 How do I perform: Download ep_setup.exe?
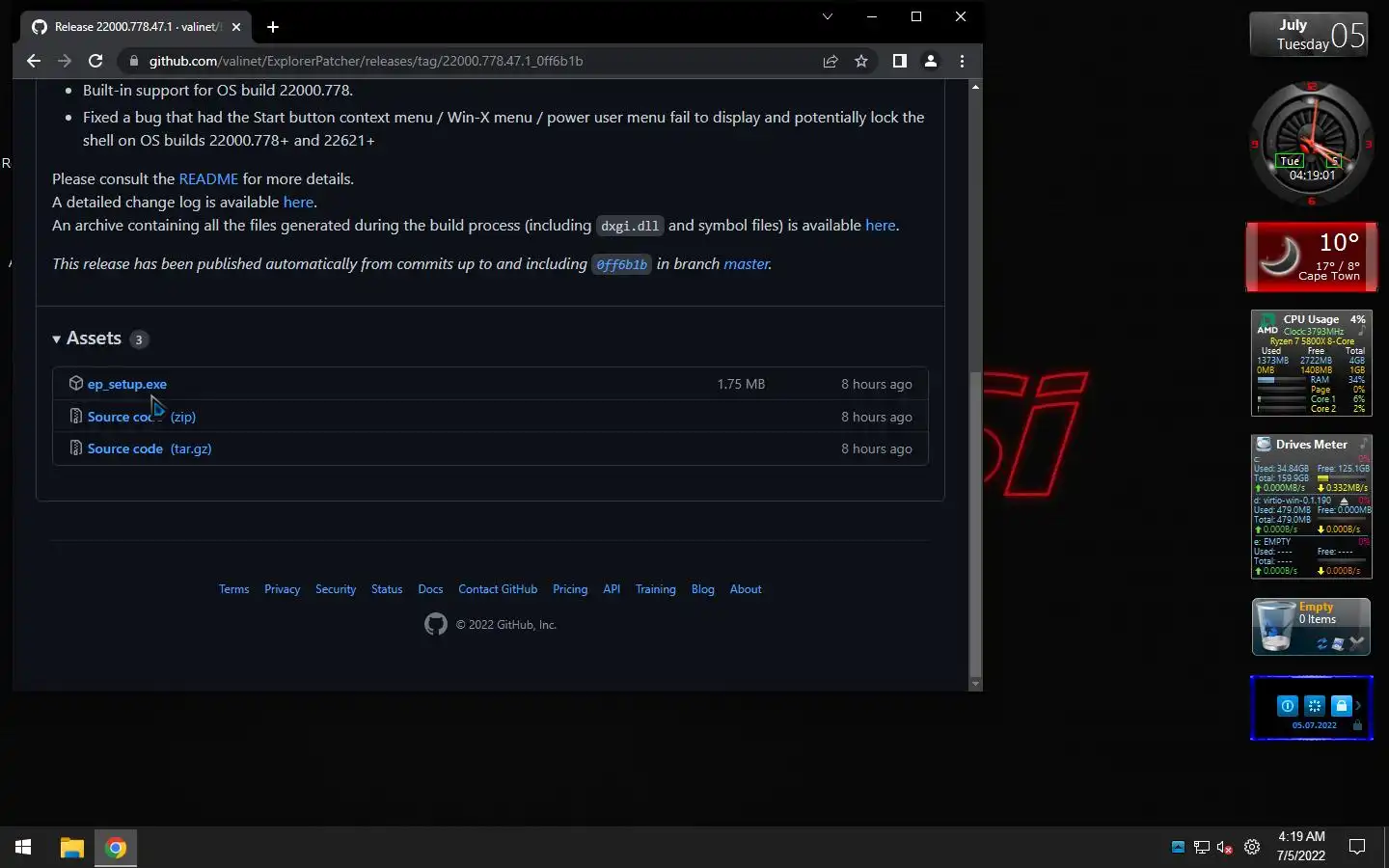coord(127,384)
